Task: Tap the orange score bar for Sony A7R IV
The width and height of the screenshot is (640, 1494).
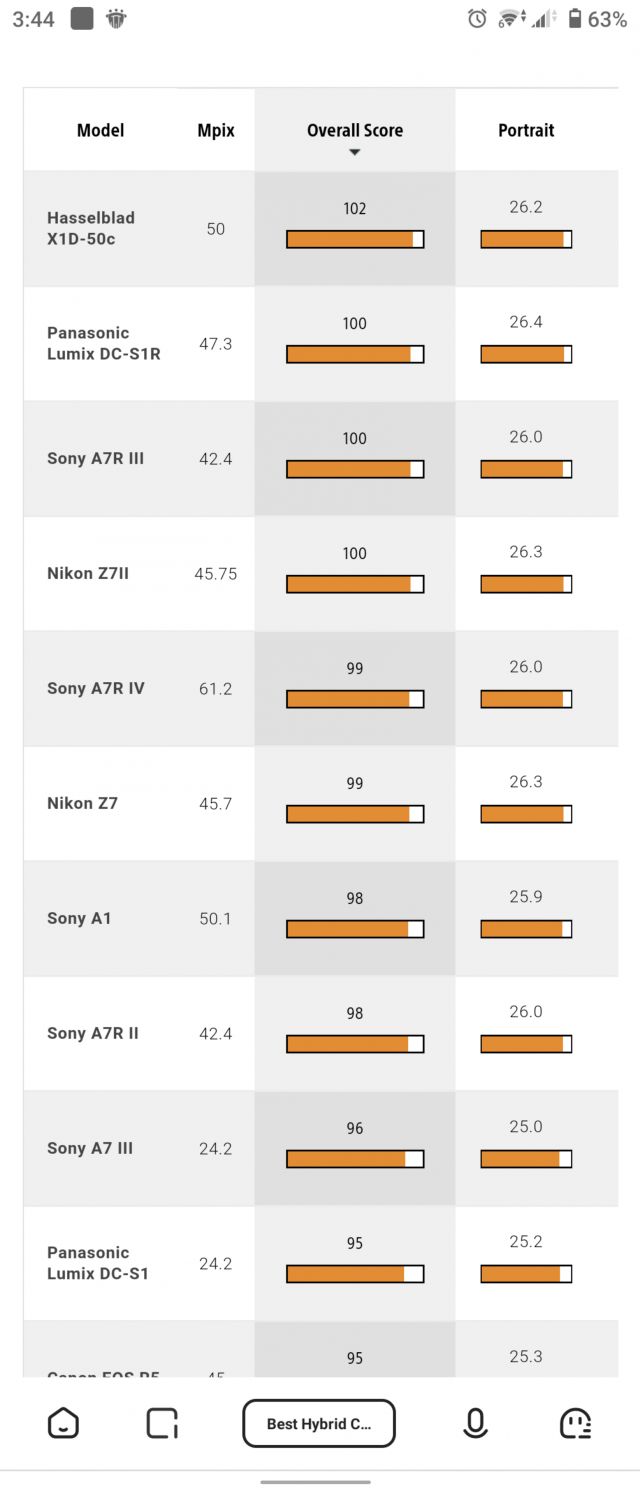Action: (x=354, y=698)
